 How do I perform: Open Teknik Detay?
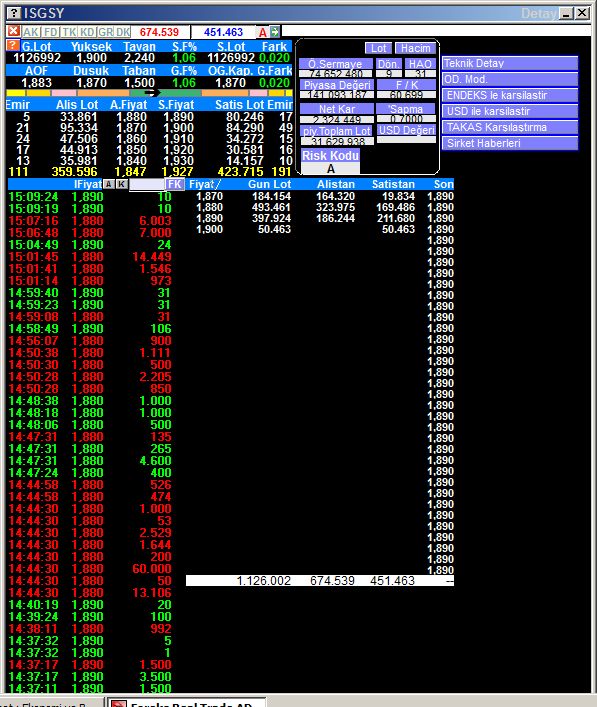tap(510, 63)
